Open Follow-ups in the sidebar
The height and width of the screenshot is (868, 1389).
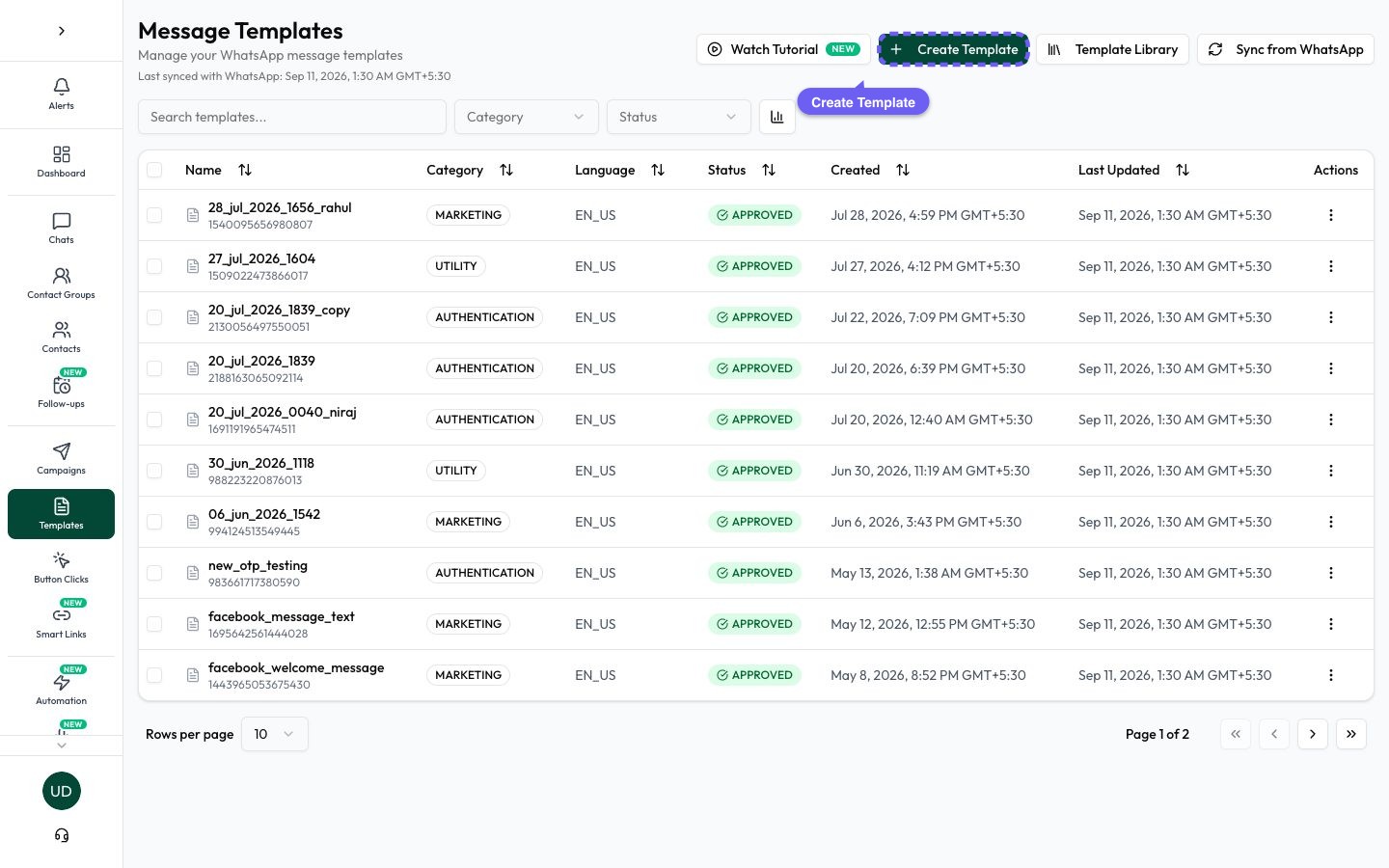[61, 391]
